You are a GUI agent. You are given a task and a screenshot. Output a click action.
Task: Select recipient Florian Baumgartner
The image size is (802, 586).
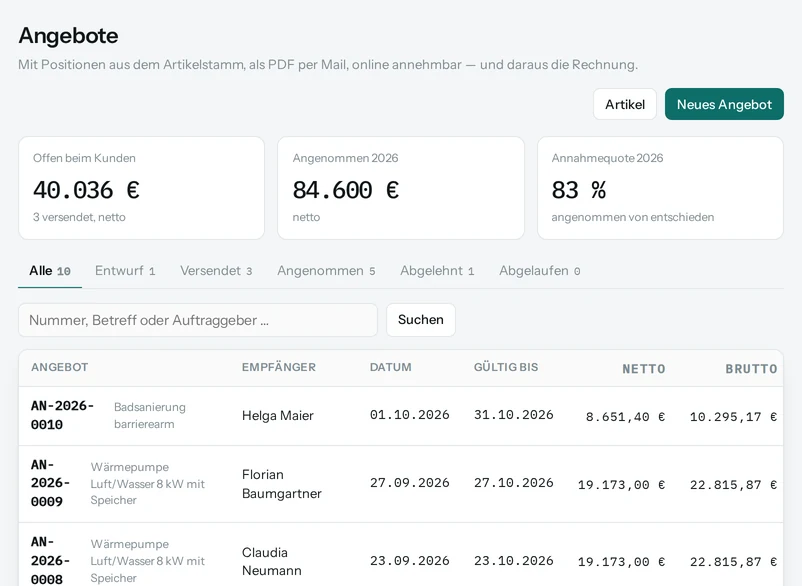coord(281,484)
